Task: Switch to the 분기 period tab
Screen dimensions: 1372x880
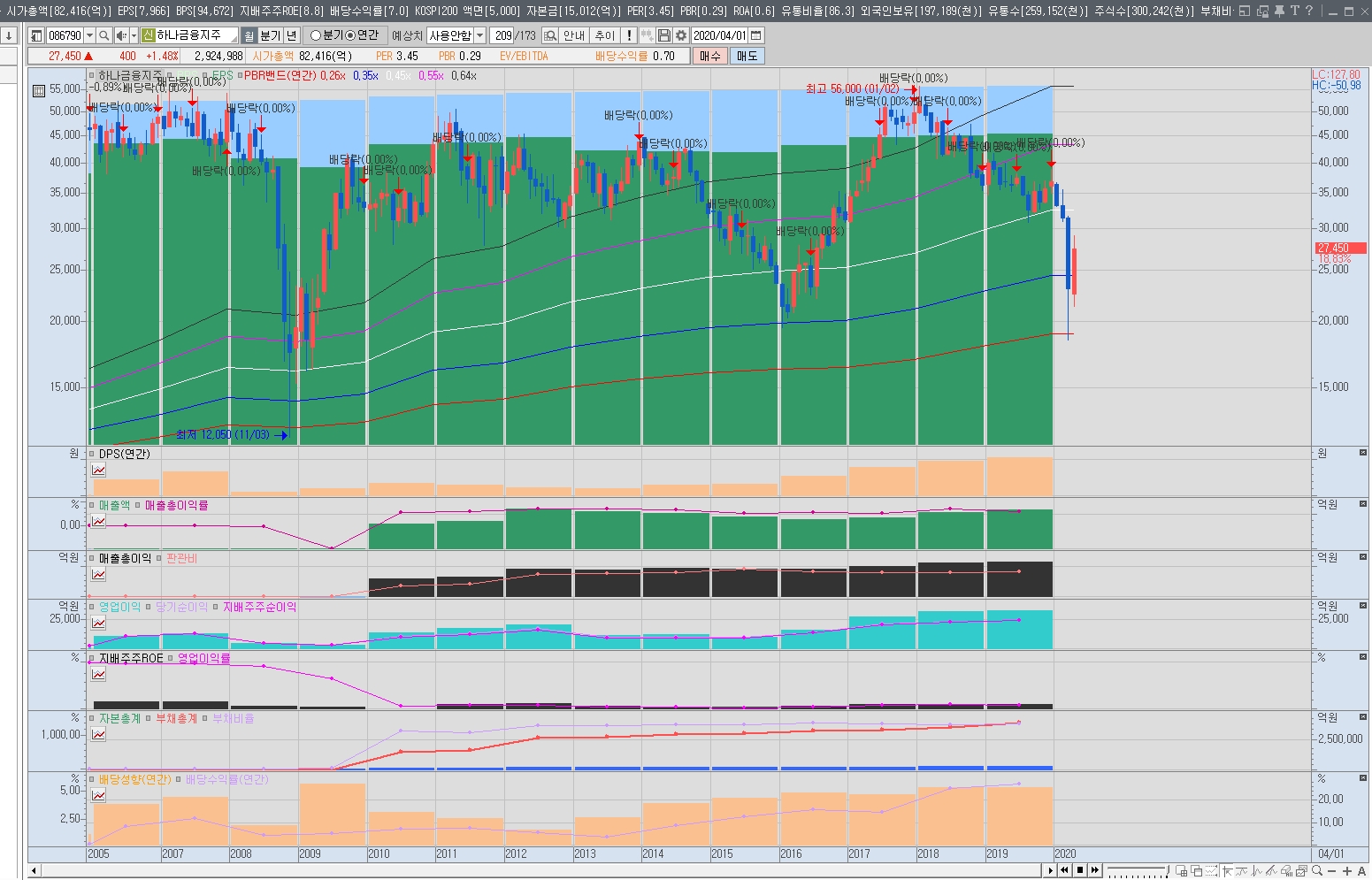Action: coord(270,35)
